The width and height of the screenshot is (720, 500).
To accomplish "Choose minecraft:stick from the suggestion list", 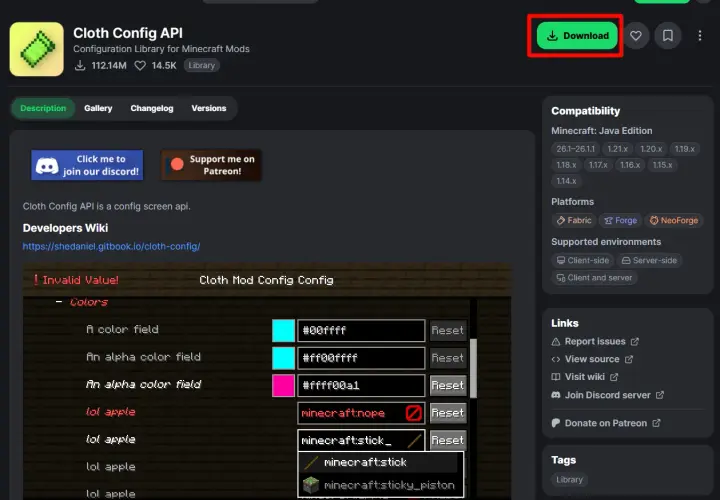I will coord(379,462).
